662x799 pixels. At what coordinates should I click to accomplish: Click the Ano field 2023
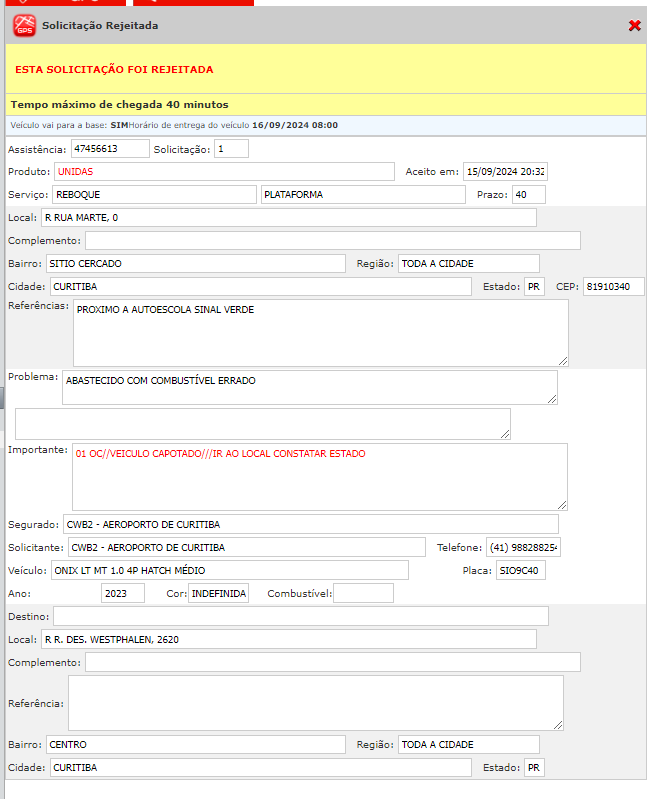(x=123, y=593)
